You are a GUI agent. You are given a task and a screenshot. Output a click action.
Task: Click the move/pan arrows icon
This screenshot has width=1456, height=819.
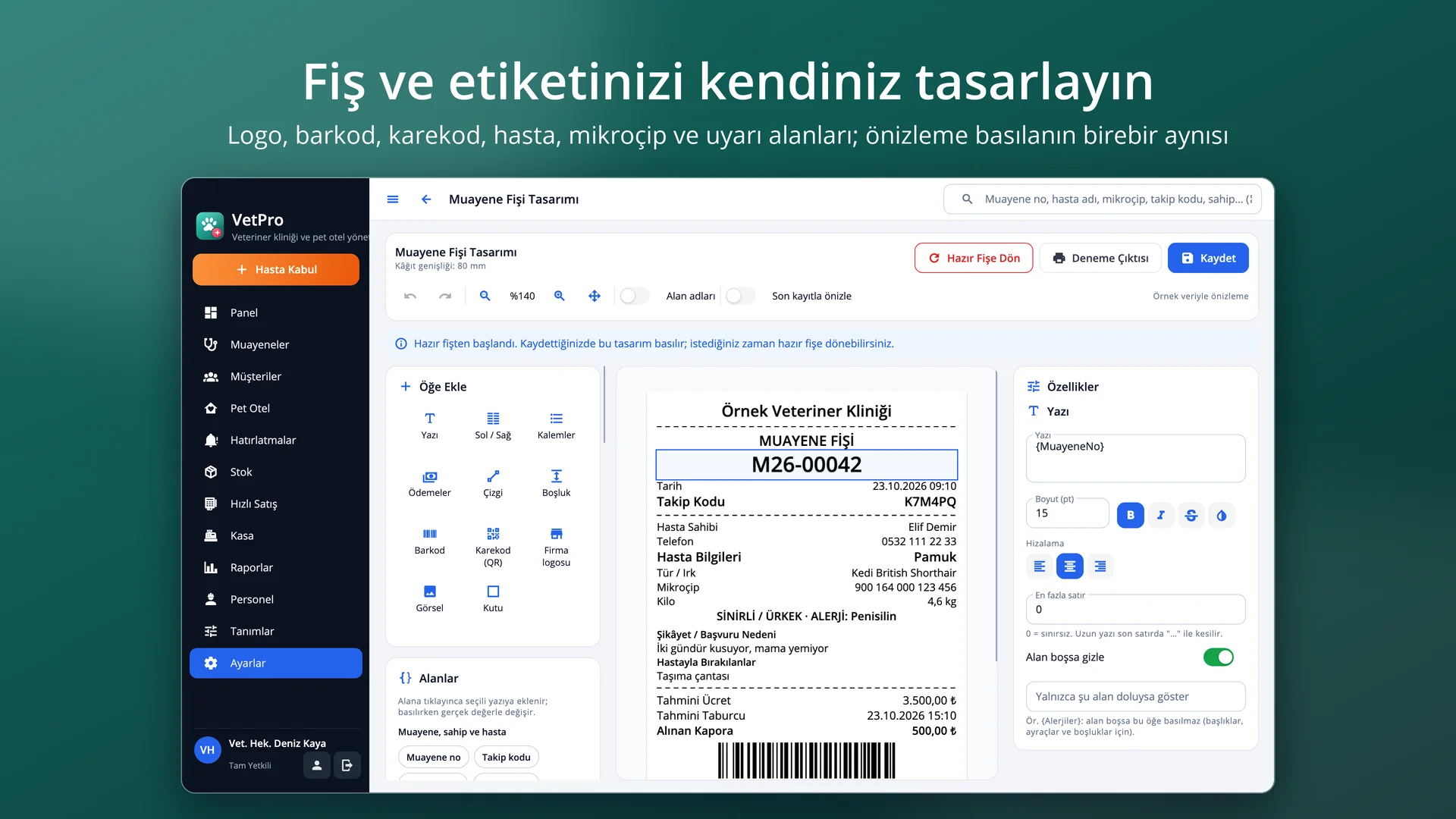point(595,296)
